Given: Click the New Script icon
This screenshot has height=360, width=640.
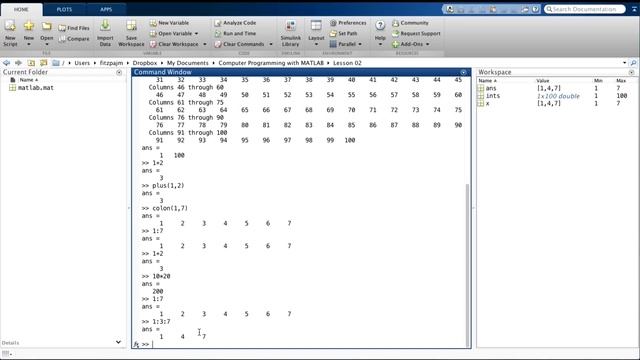Looking at the screenshot, I should [10, 26].
